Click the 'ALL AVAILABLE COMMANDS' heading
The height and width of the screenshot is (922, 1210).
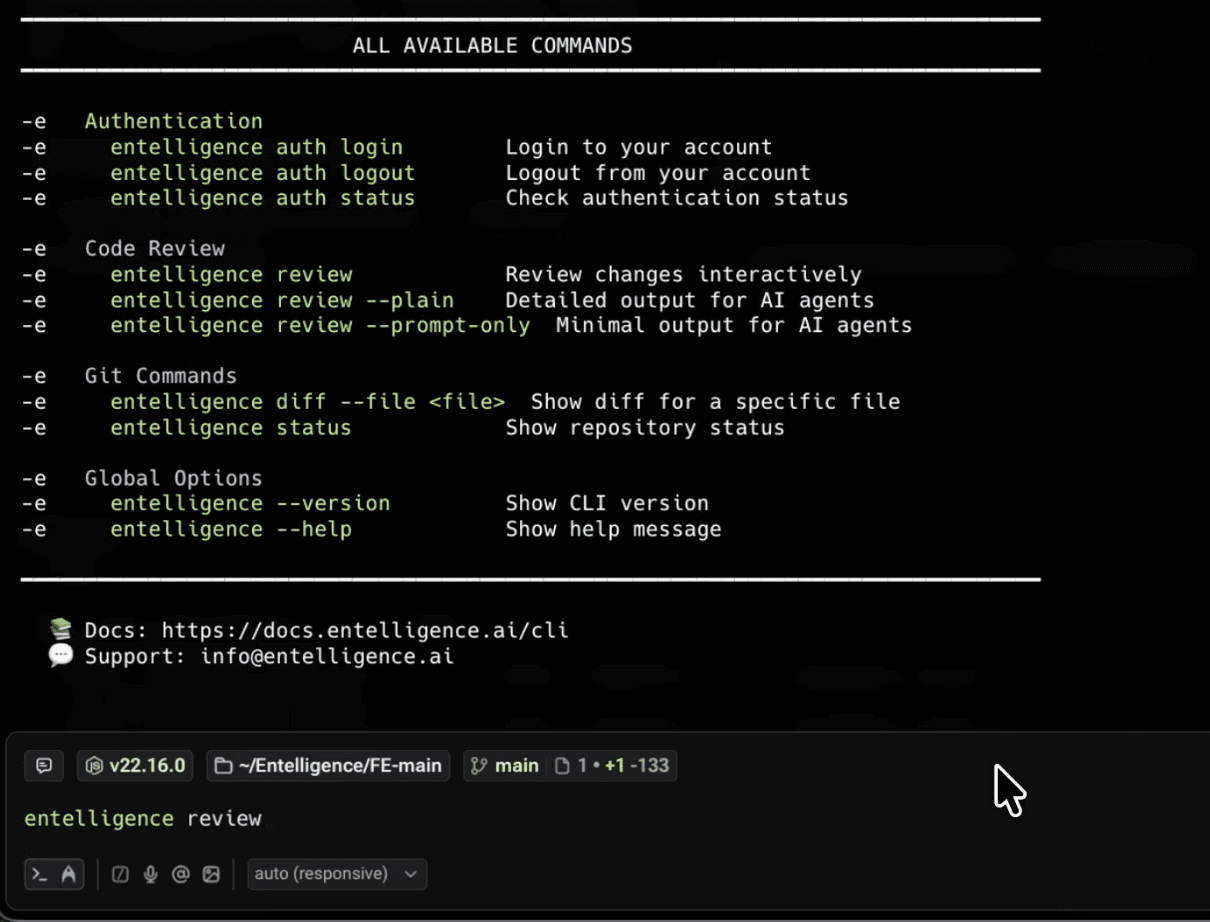point(492,46)
